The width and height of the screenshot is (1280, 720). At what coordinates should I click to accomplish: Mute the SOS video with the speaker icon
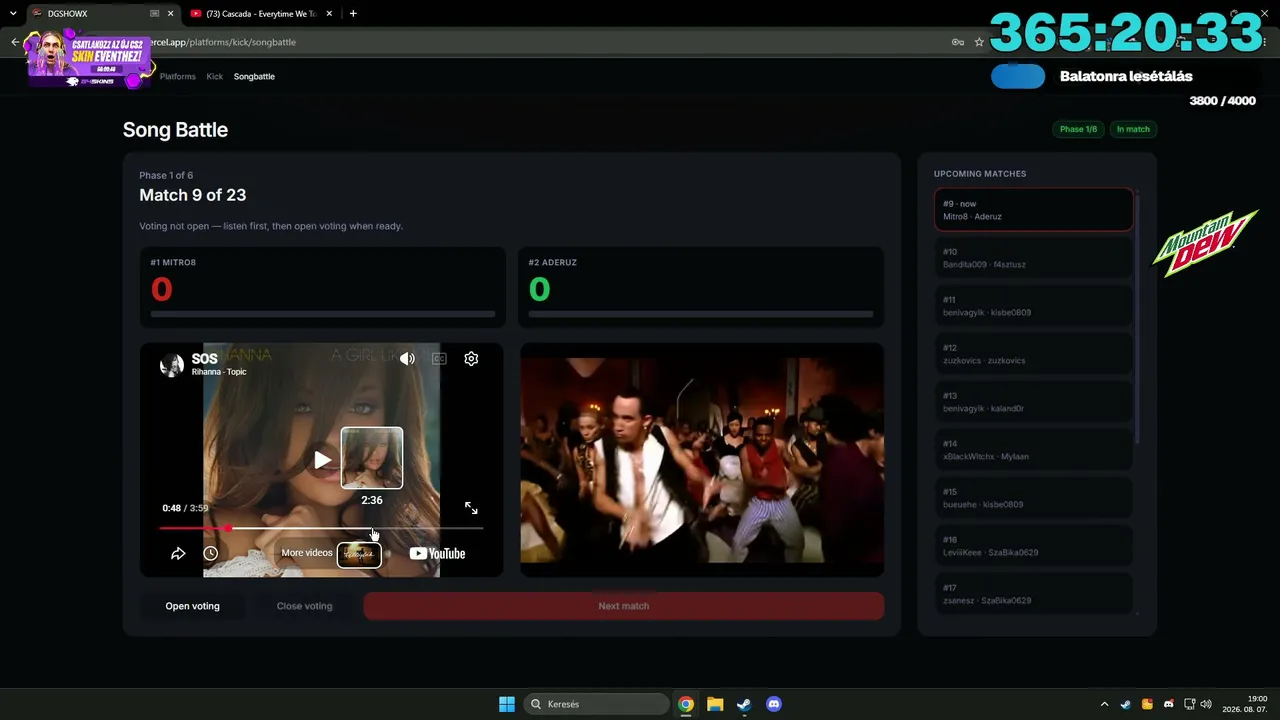(x=407, y=359)
